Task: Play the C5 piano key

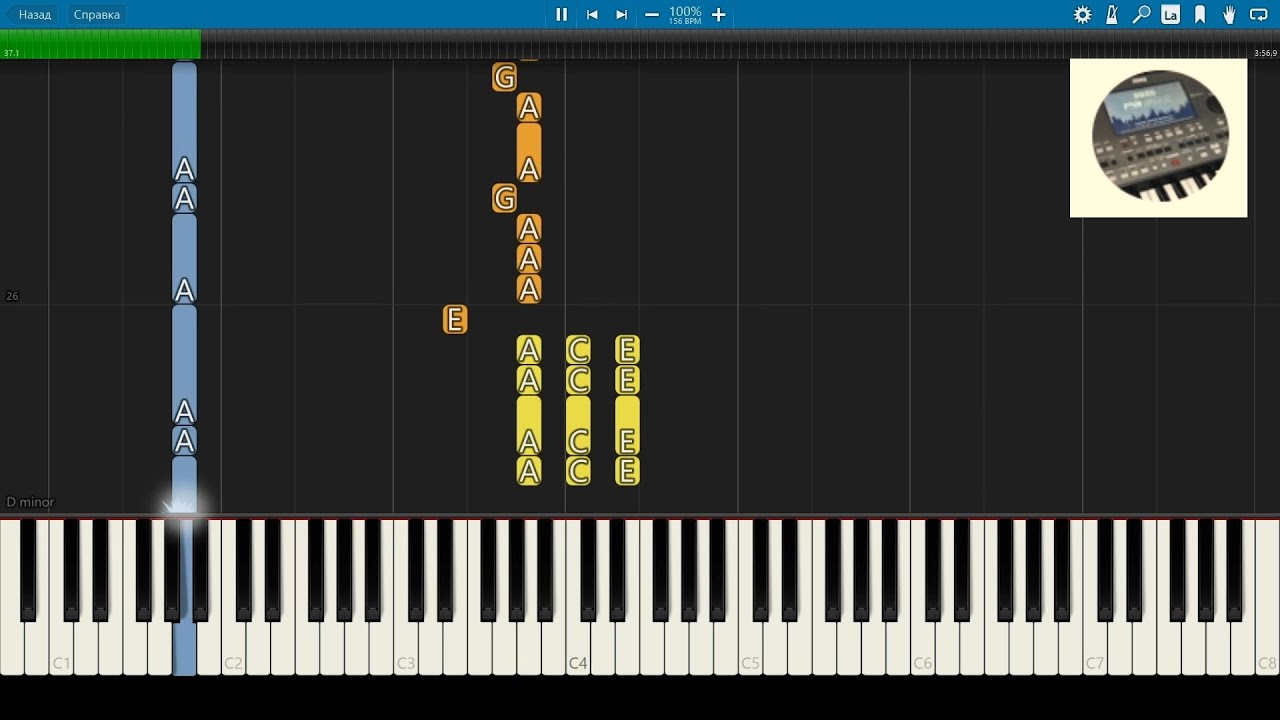Action: pyautogui.click(x=750, y=648)
